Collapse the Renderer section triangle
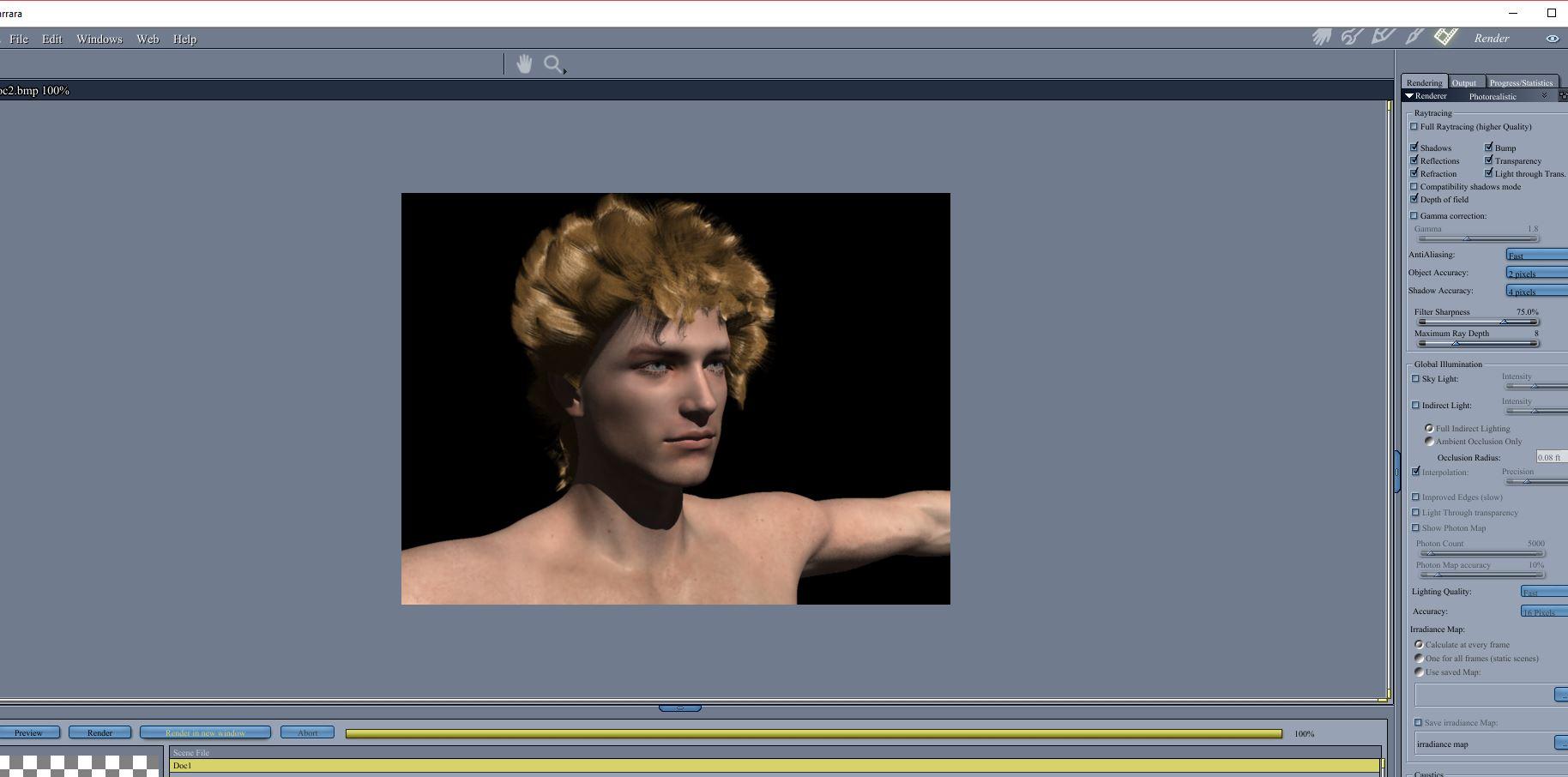The height and width of the screenshot is (777, 1568). click(x=1409, y=96)
